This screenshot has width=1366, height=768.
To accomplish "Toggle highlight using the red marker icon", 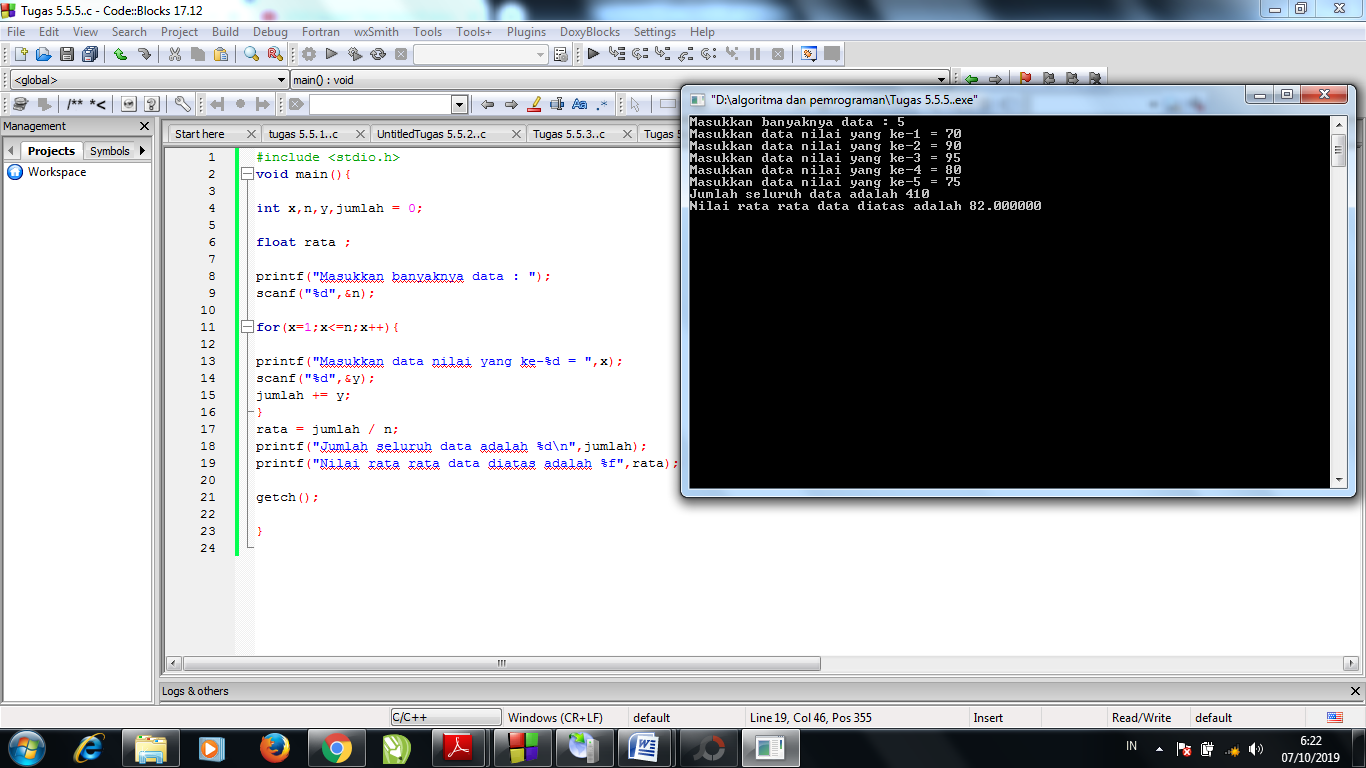I will point(534,104).
